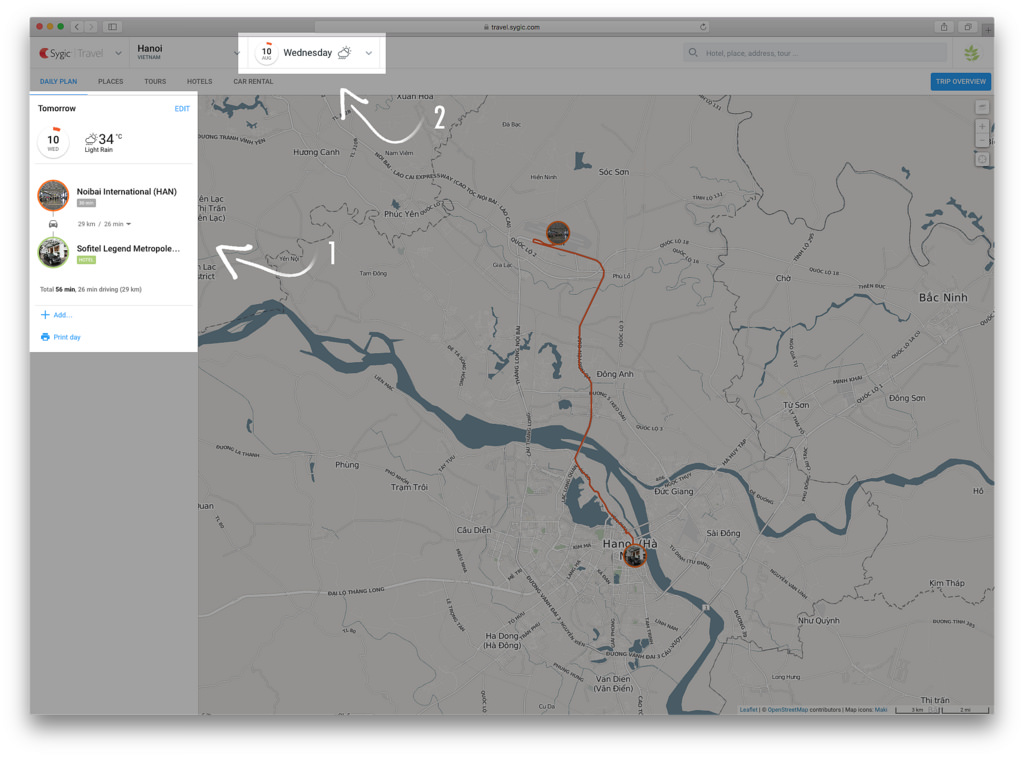1024x757 pixels.
Task: Select the Sofitel Legend Metropole entry title
Action: tap(128, 248)
